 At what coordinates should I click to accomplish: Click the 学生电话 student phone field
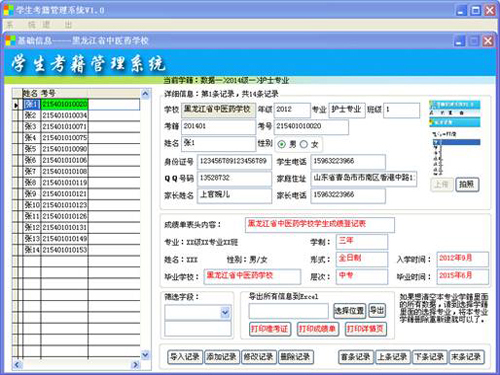(348, 162)
